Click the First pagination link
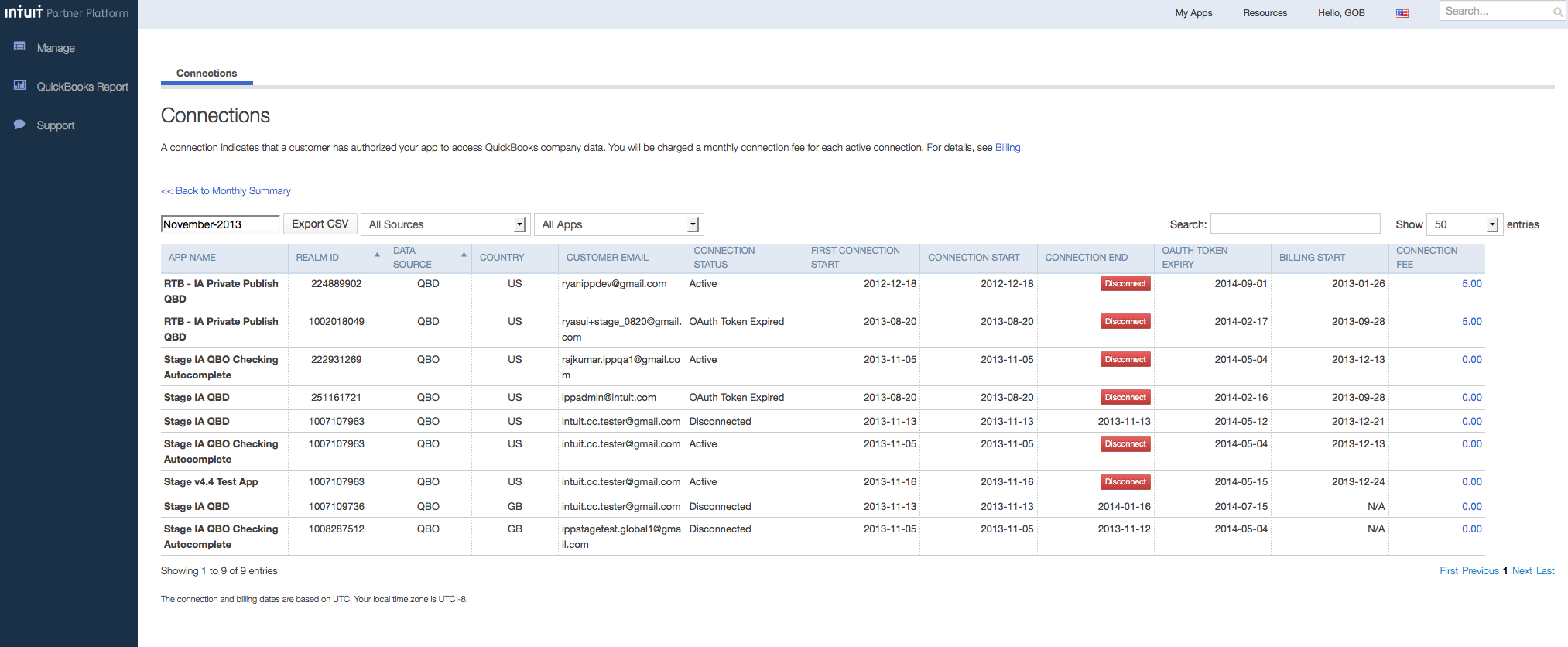This screenshot has height=647, width=1568. click(x=1449, y=571)
